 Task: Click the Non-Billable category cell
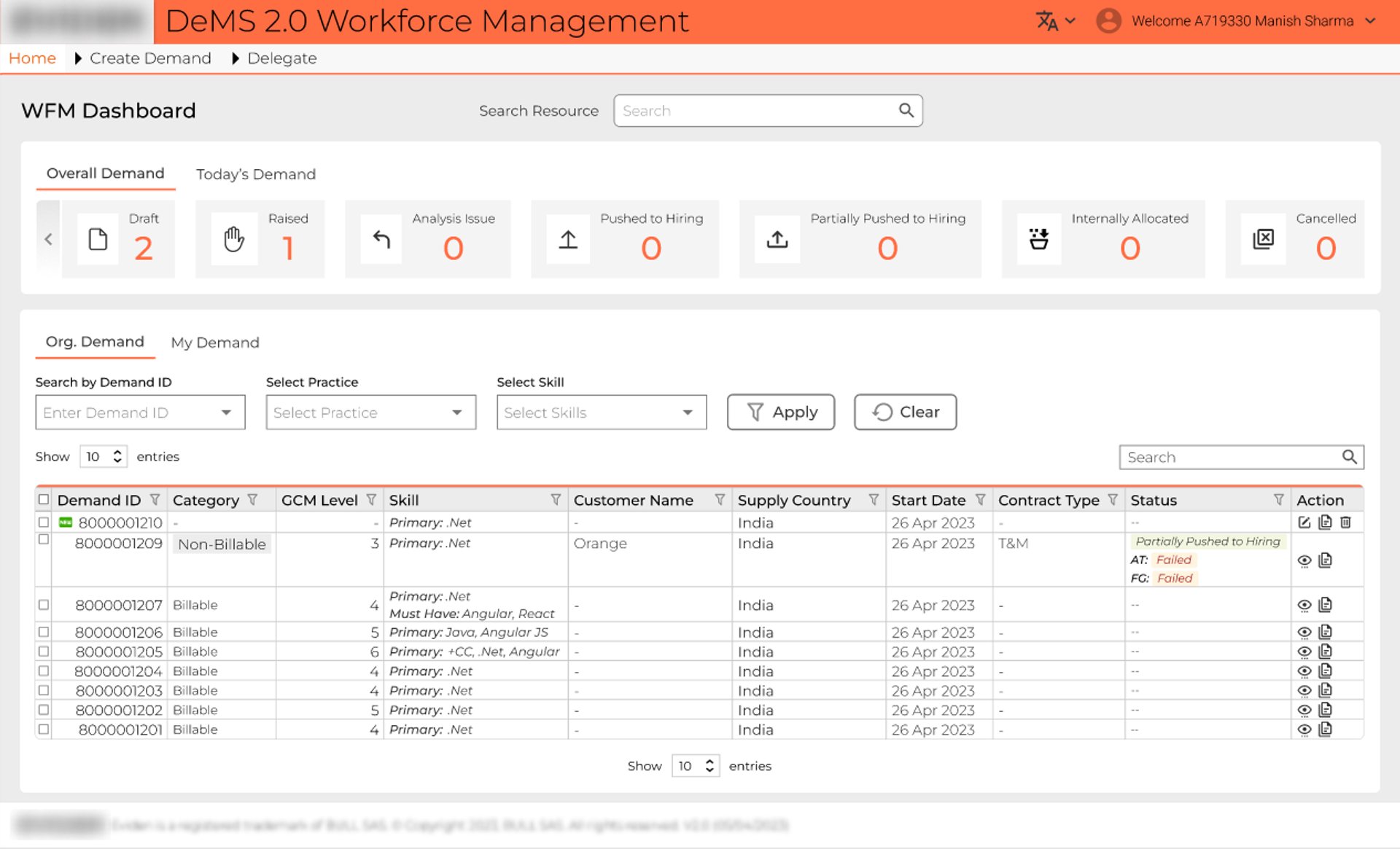coord(222,544)
